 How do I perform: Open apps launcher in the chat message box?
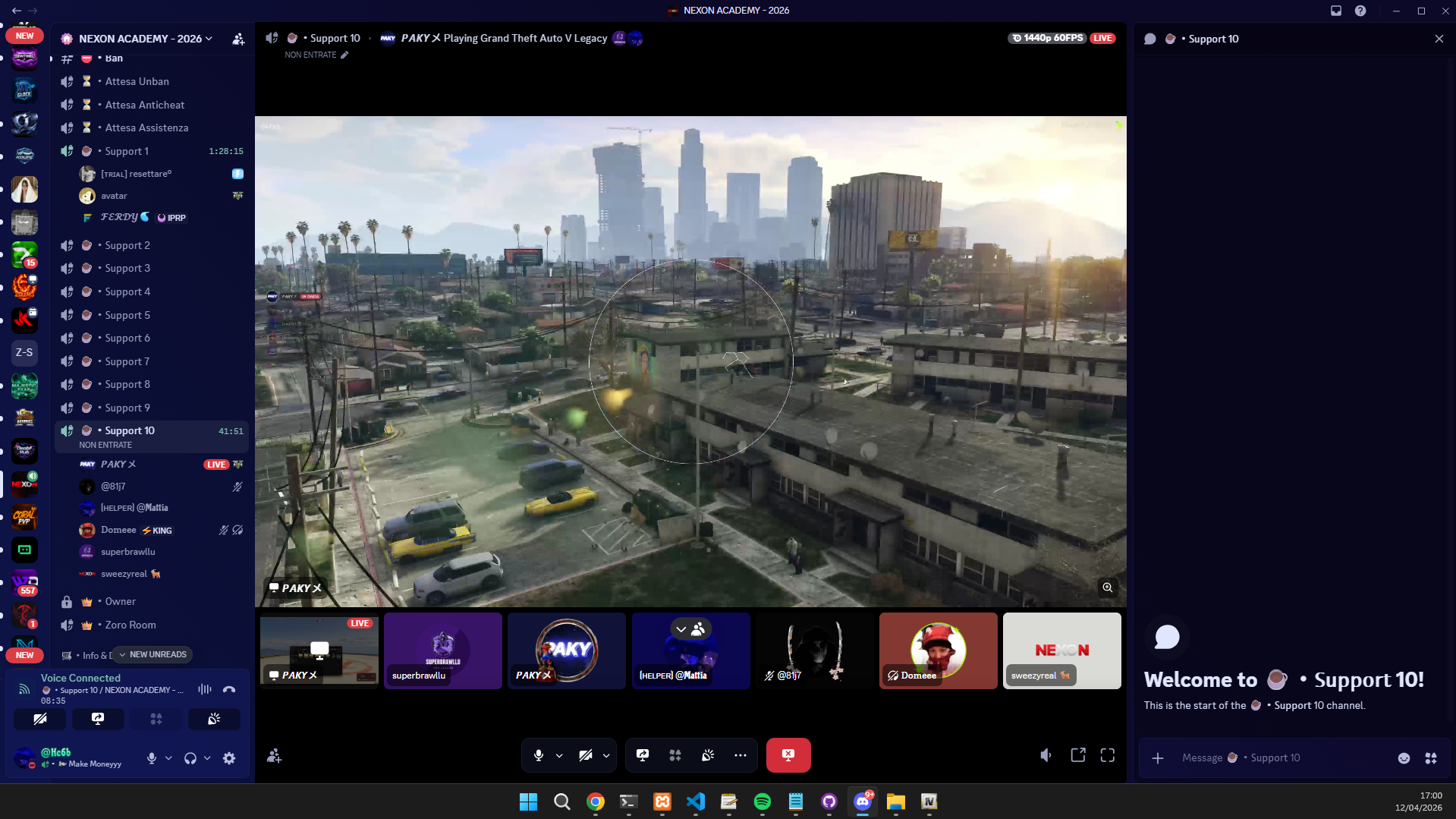click(1431, 758)
